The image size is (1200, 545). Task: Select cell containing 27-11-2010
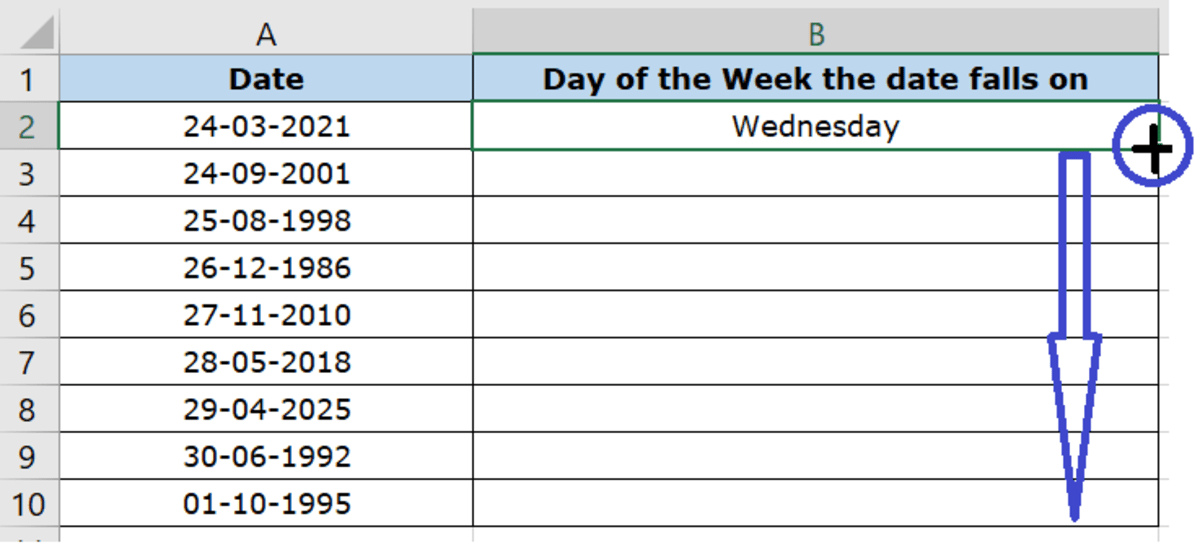click(266, 315)
